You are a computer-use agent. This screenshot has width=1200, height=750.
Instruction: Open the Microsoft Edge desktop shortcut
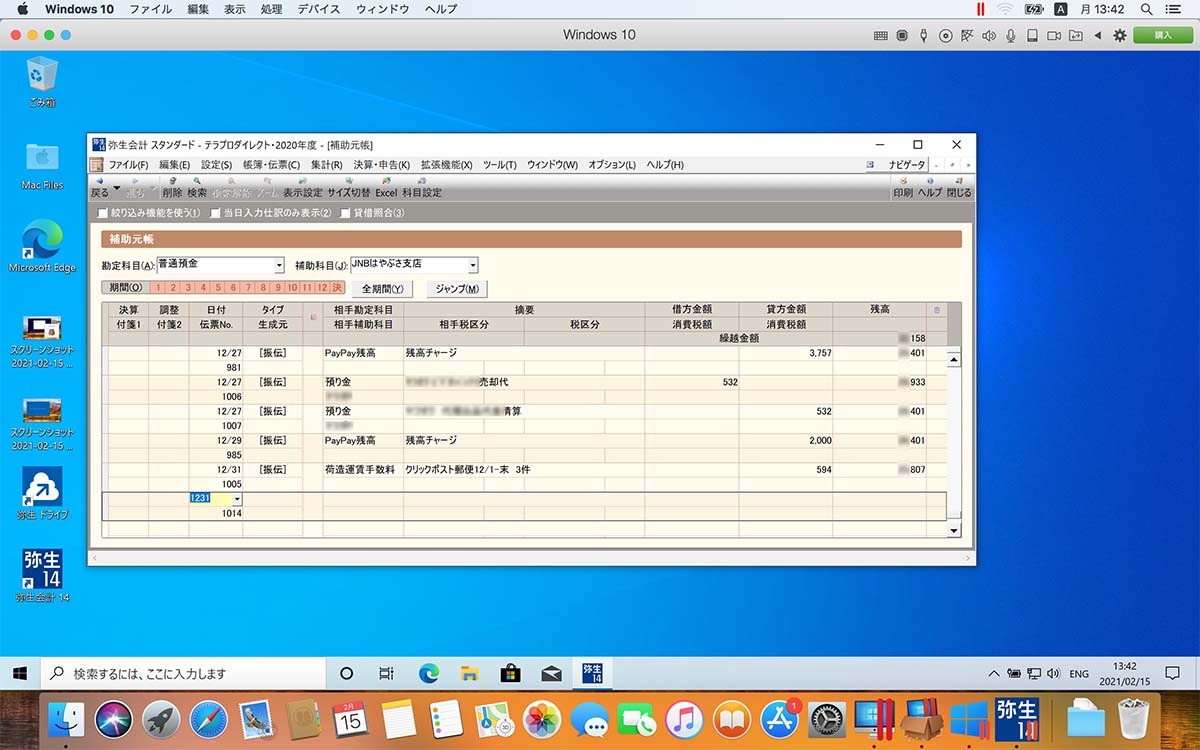click(x=42, y=247)
